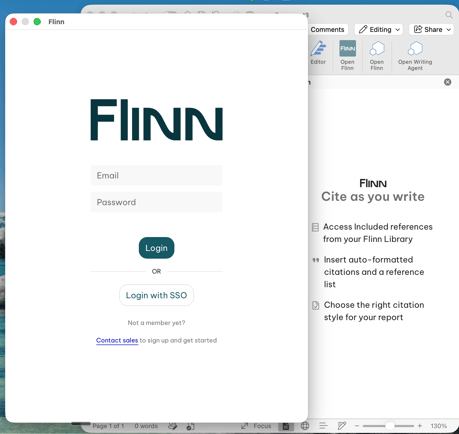Click the document icon beside Choose the right
Image resolution: width=459 pixels, height=434 pixels.
[315, 305]
